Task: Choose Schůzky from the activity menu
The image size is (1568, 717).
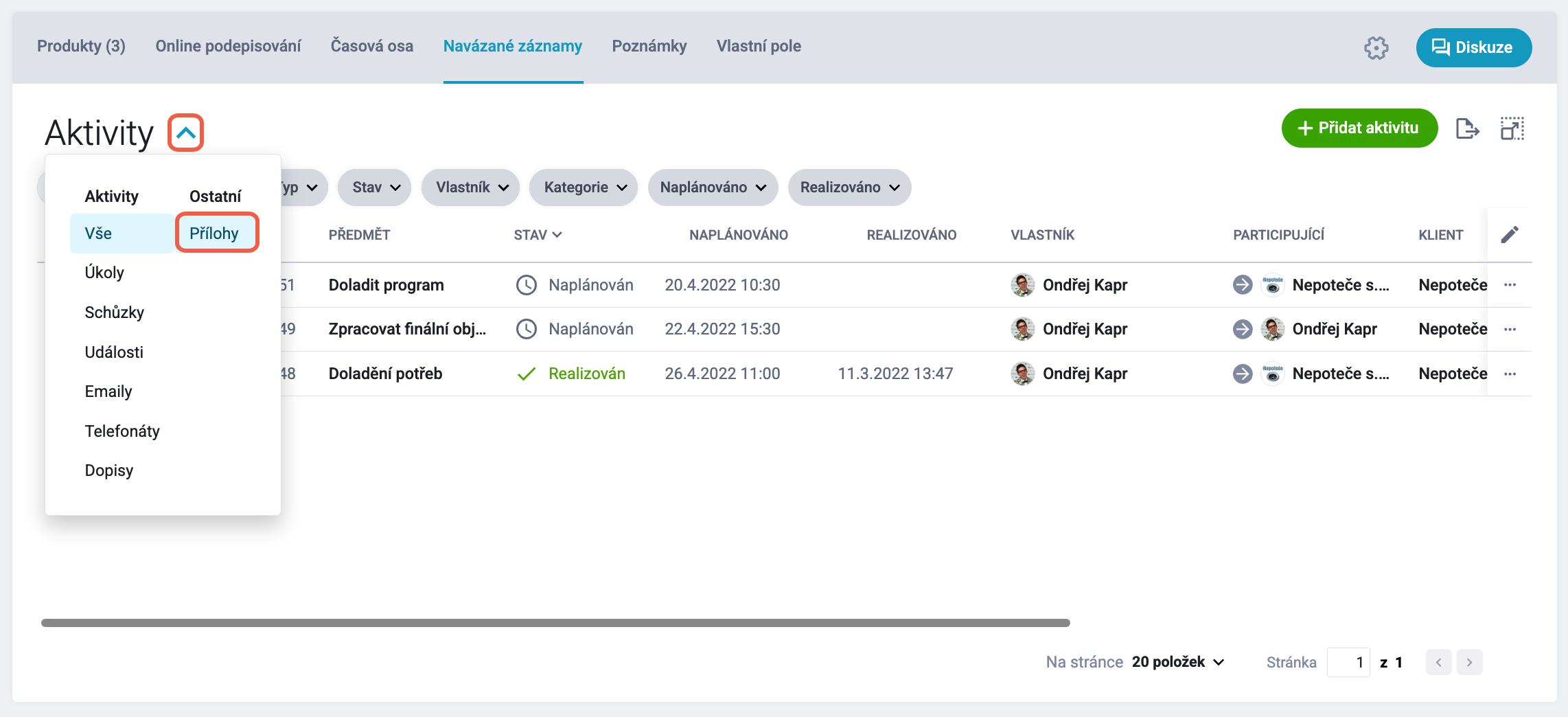Action: point(115,312)
